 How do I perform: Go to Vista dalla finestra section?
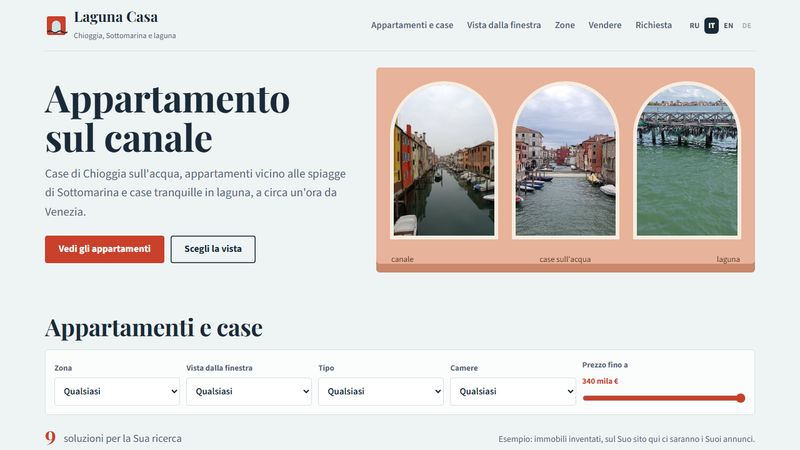(x=504, y=25)
